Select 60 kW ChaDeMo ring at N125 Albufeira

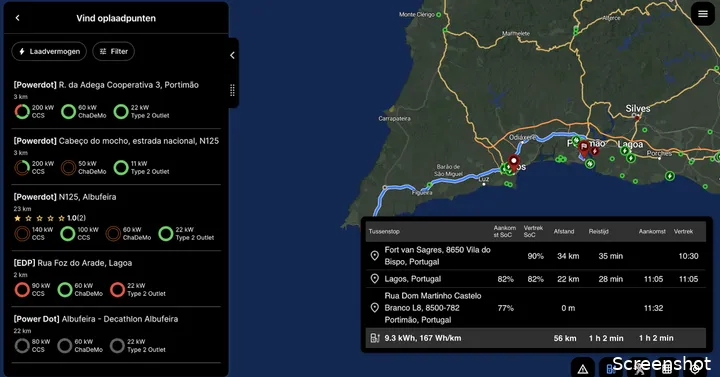click(113, 234)
